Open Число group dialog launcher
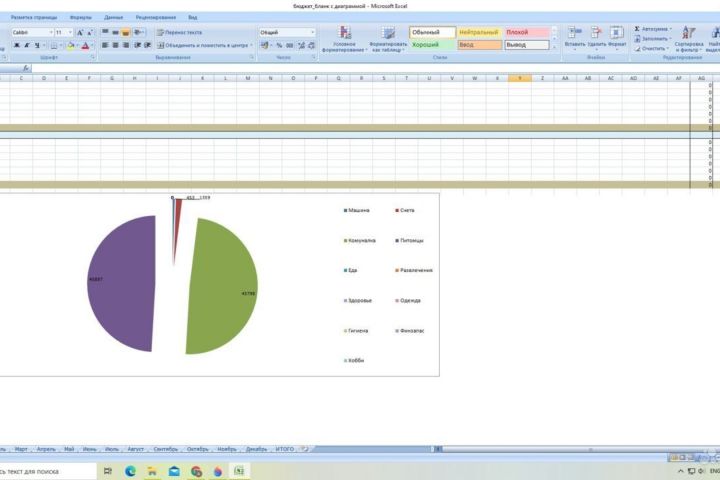 [314, 58]
